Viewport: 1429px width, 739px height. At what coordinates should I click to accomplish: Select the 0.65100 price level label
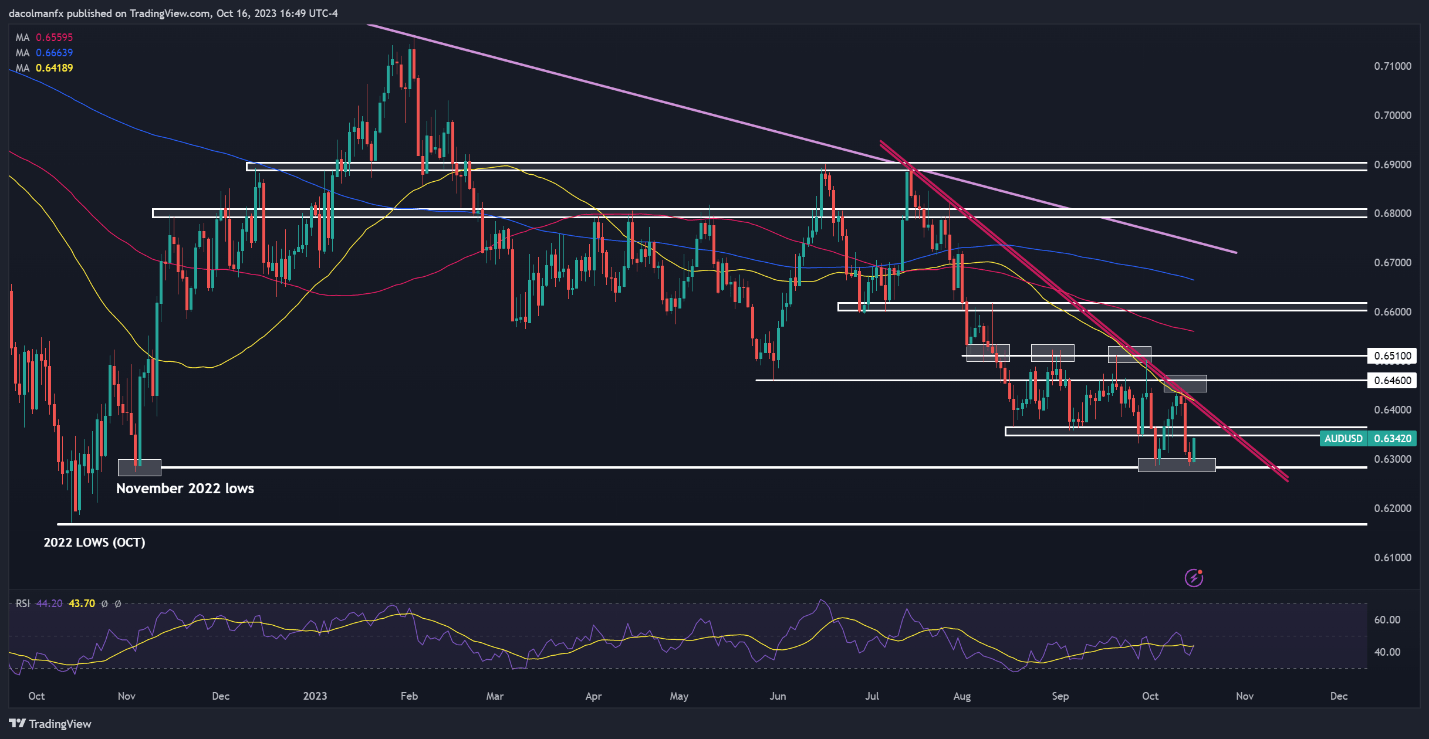pyautogui.click(x=1394, y=355)
